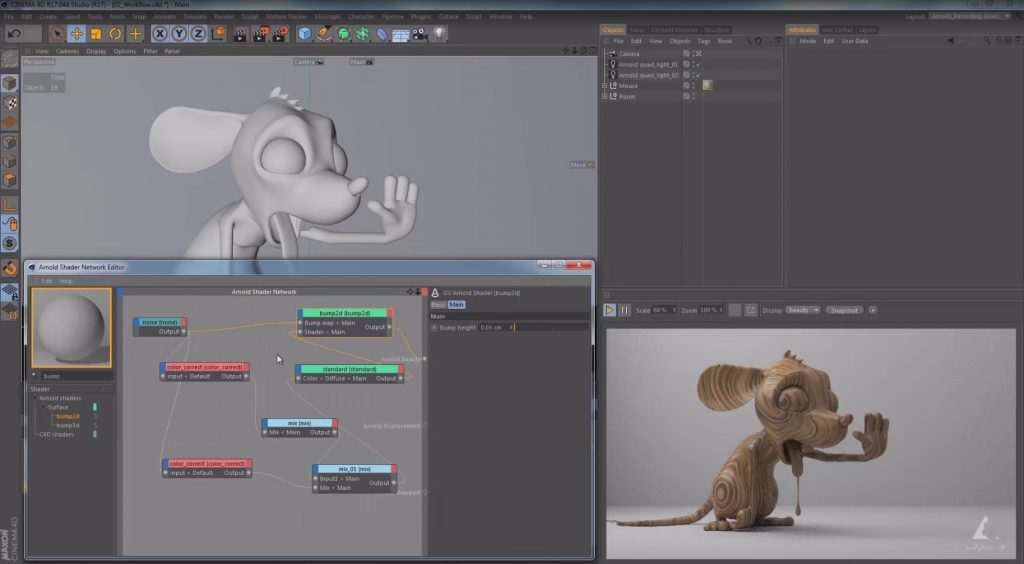Click the Snapshot button in the IPR window
1024x564 pixels.
pos(844,310)
